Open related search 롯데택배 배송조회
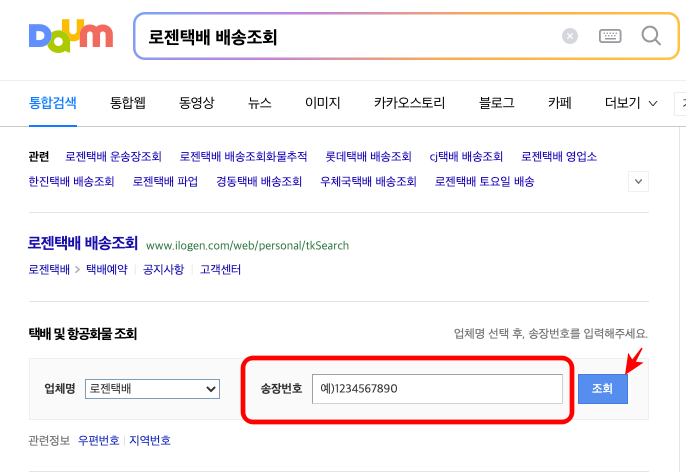 click(x=368, y=157)
